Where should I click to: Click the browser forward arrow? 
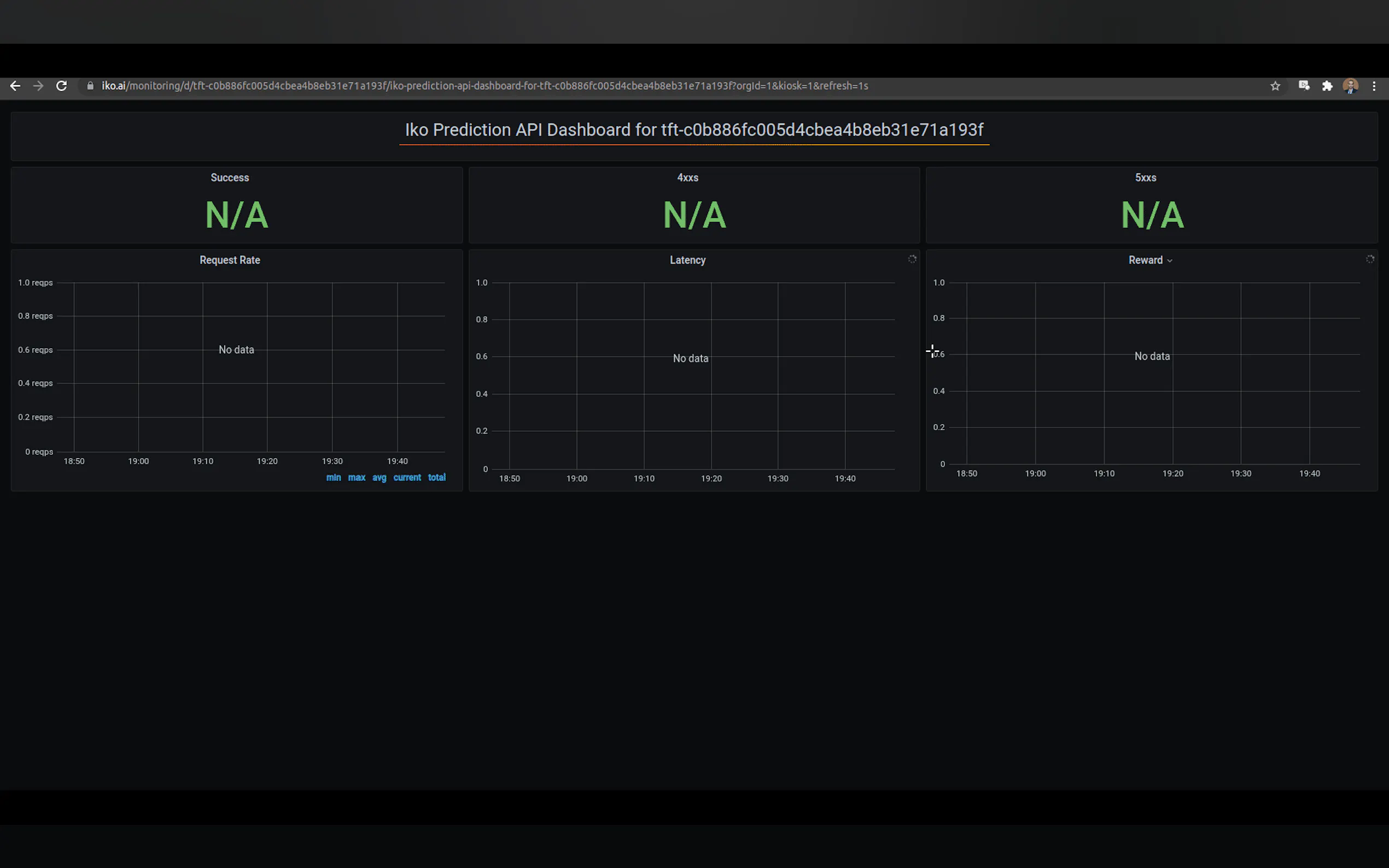38,86
